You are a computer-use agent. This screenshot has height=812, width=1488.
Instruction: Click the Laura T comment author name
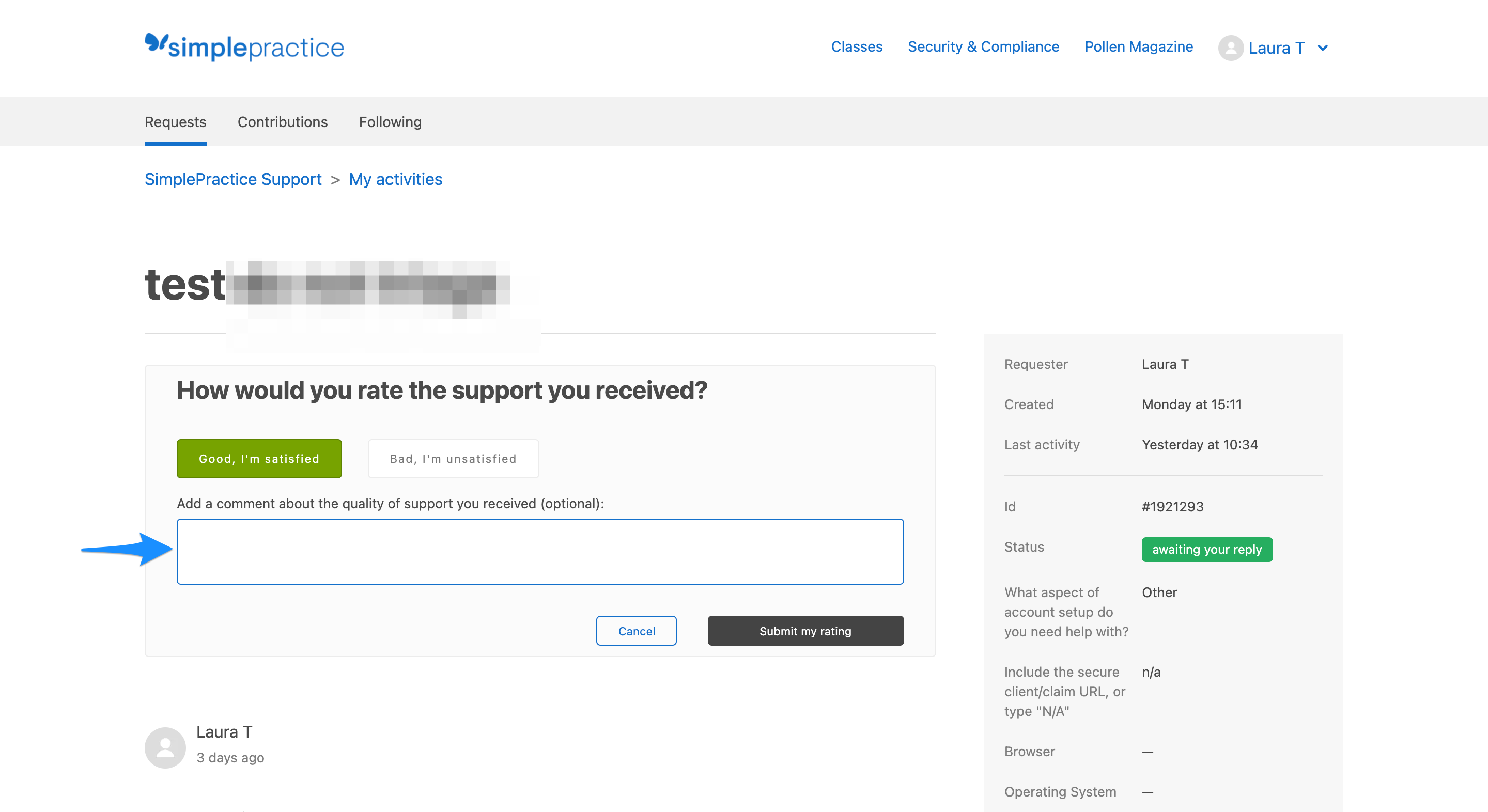point(224,732)
